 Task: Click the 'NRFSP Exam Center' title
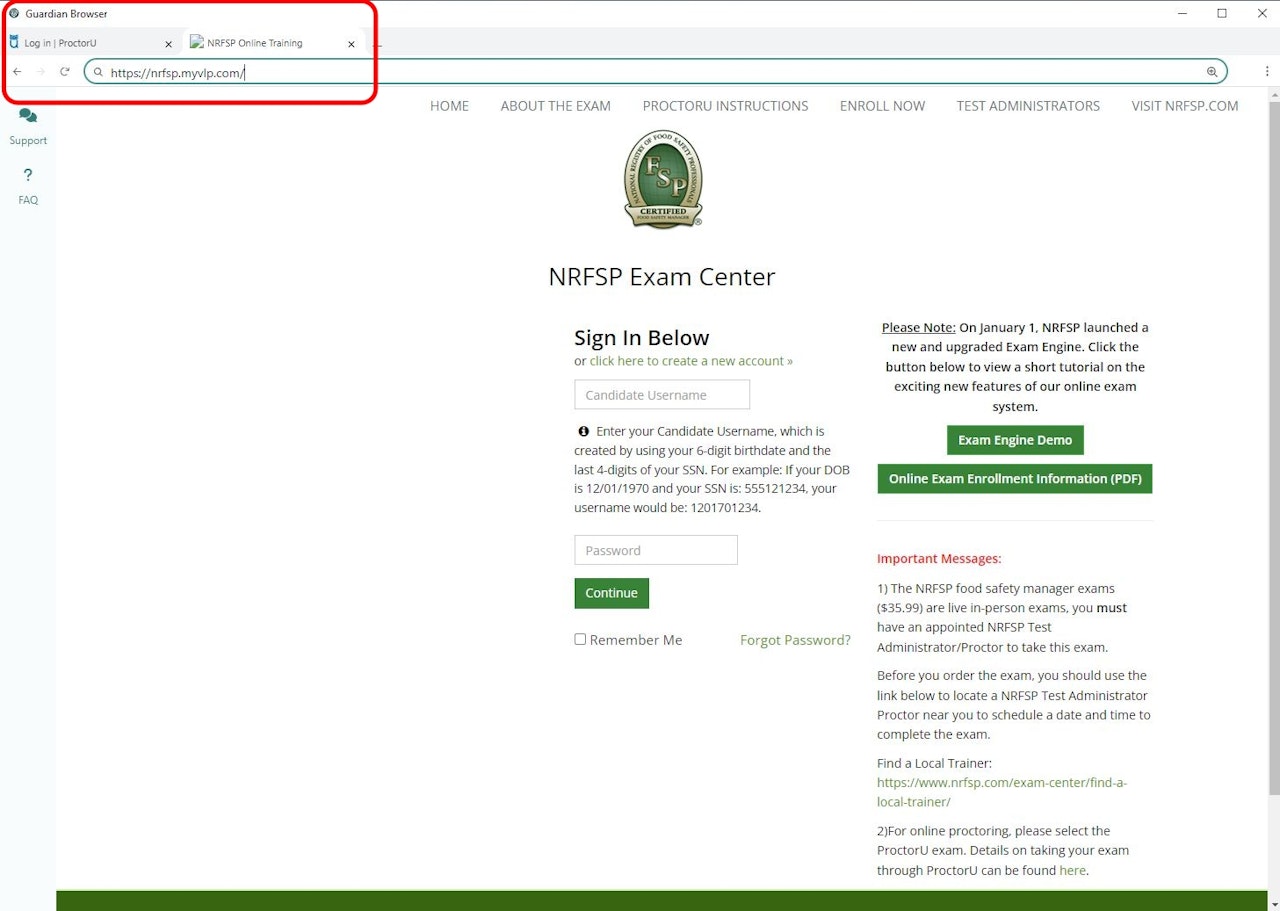click(x=662, y=277)
